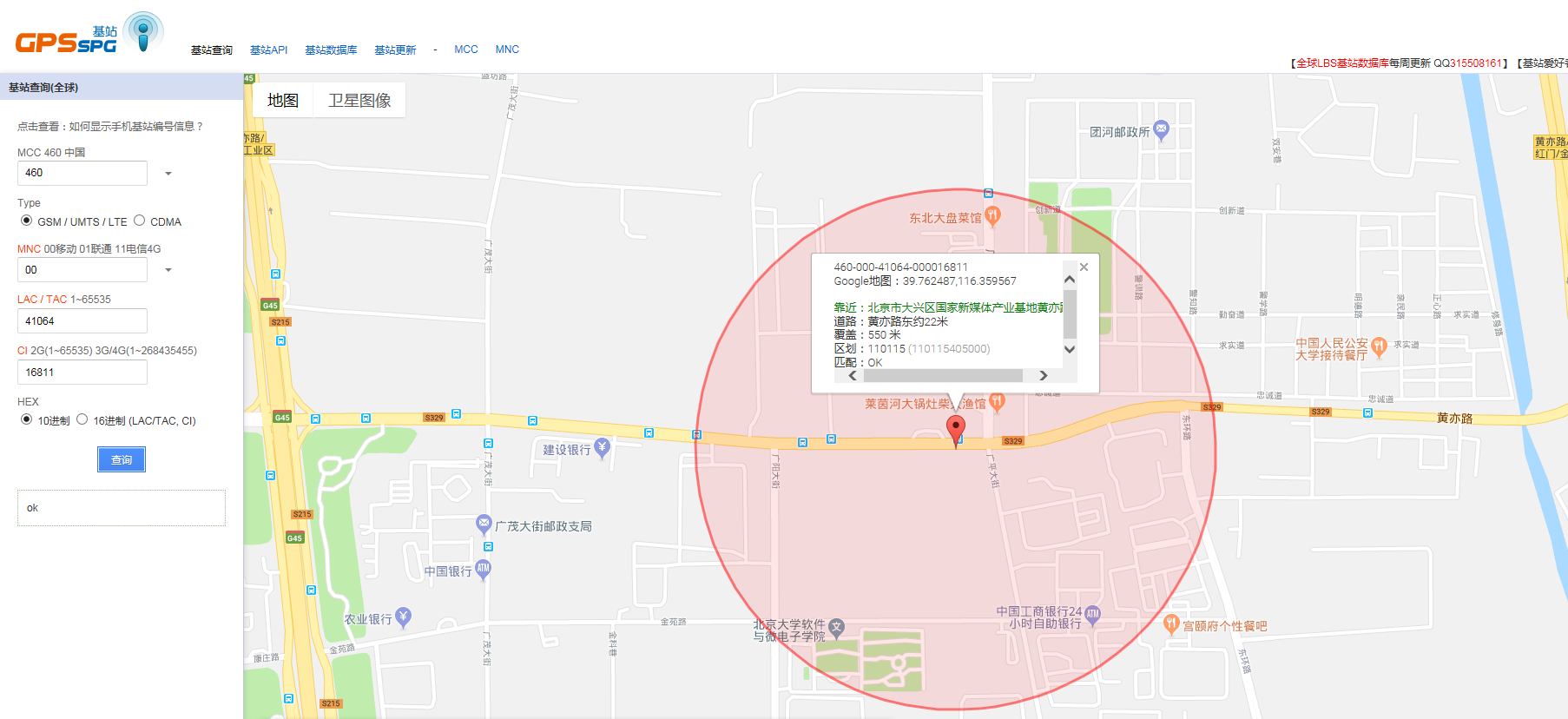Select the CDMA radio option
This screenshot has height=719, width=1568.
139,221
